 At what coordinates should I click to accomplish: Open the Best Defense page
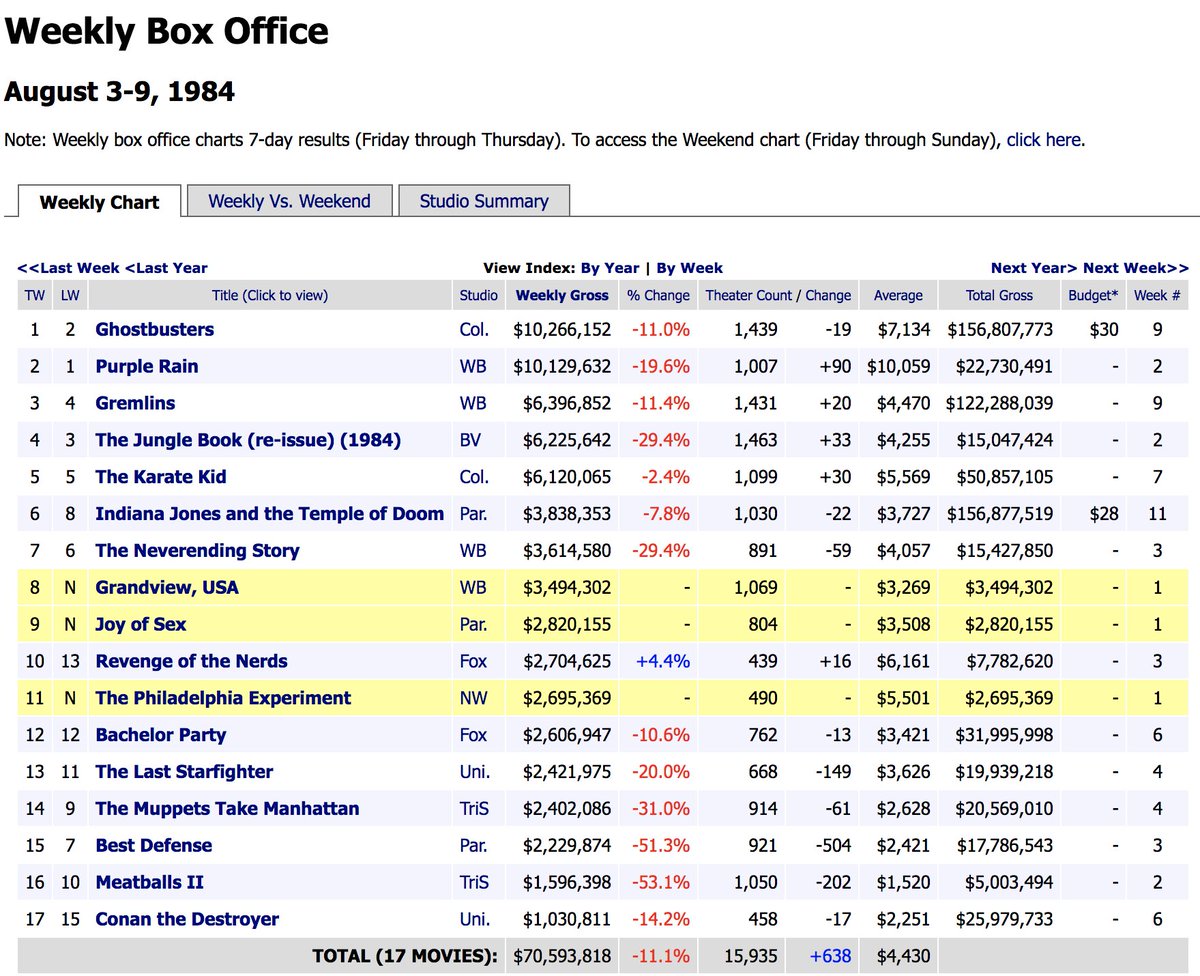154,846
